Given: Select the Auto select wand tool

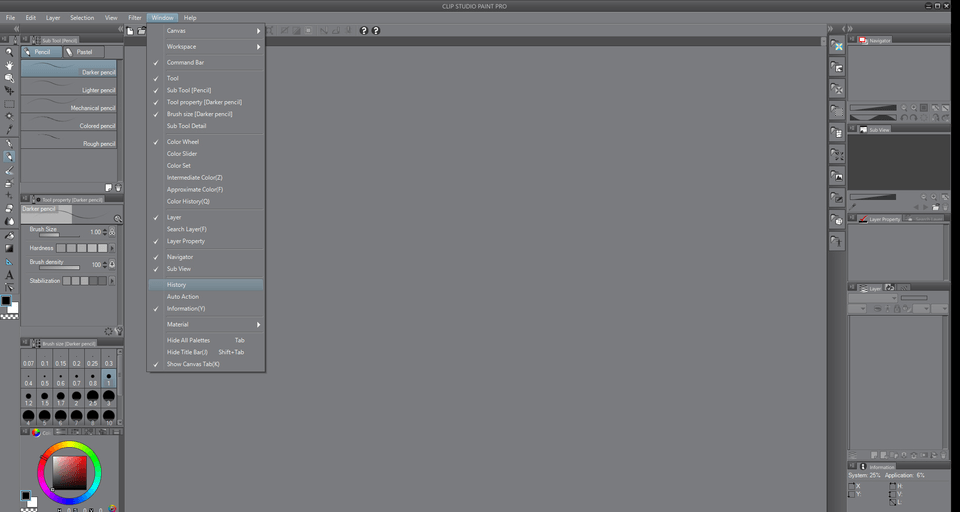Looking at the screenshot, I should click(x=9, y=116).
